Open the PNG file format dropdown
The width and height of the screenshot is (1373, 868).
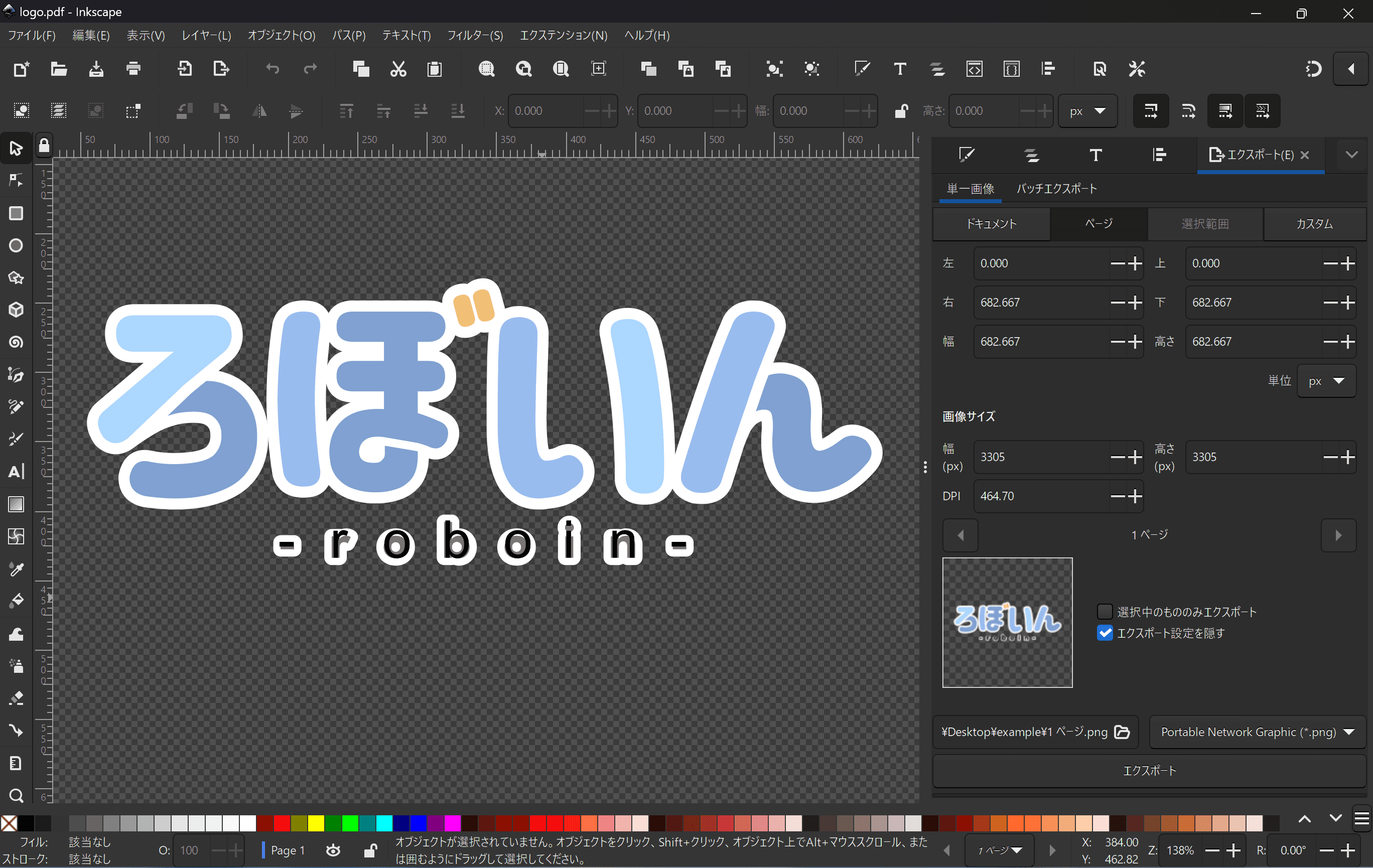[1257, 732]
